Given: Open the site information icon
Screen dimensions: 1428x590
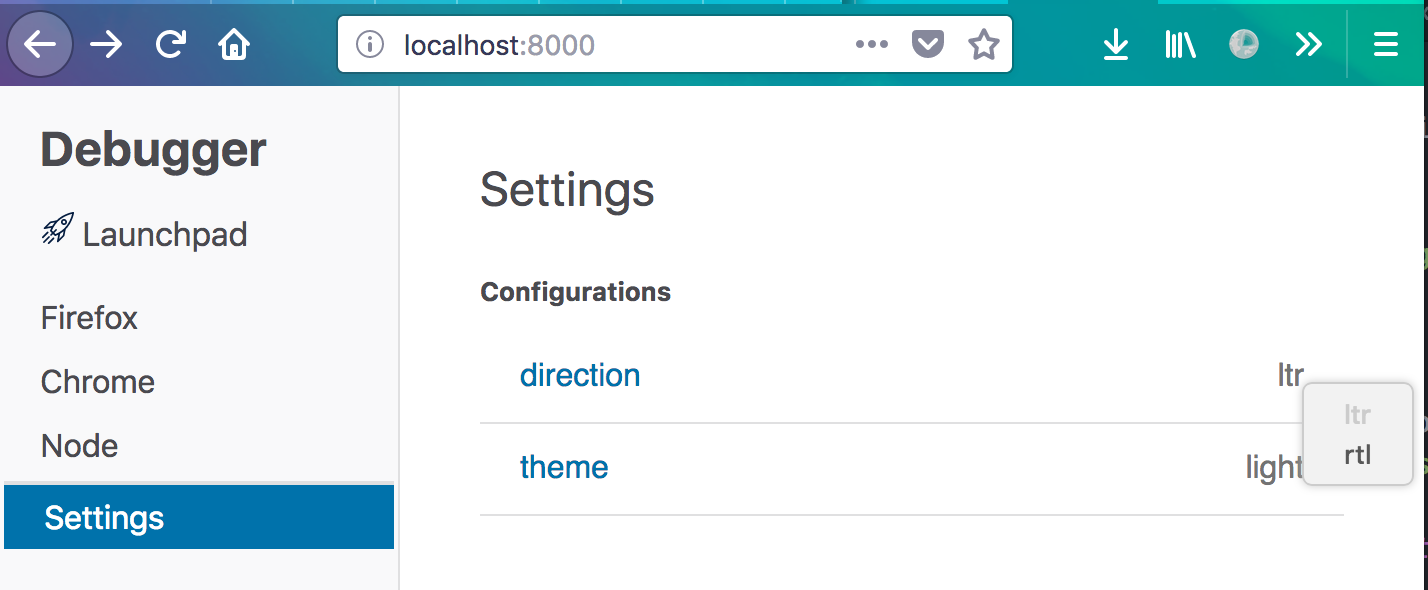Looking at the screenshot, I should 370,45.
